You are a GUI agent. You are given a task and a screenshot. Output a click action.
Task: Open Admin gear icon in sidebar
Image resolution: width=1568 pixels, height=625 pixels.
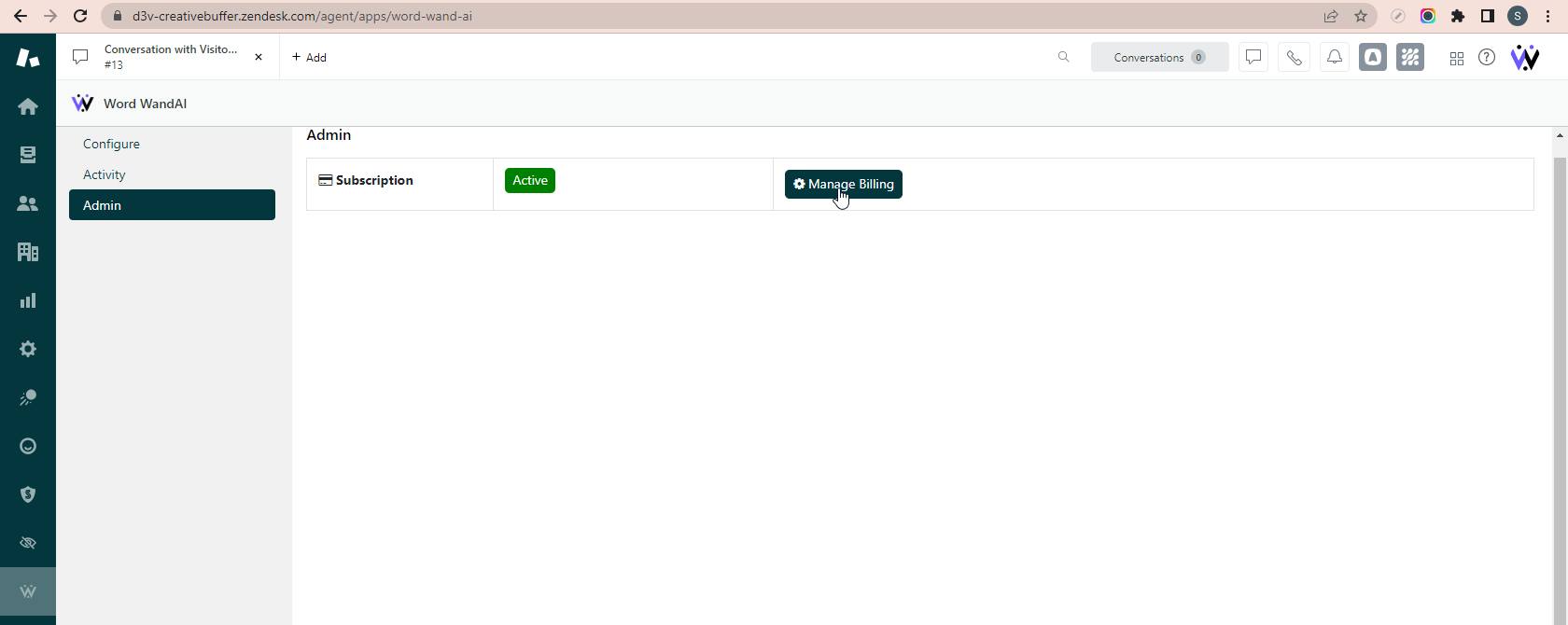(28, 349)
